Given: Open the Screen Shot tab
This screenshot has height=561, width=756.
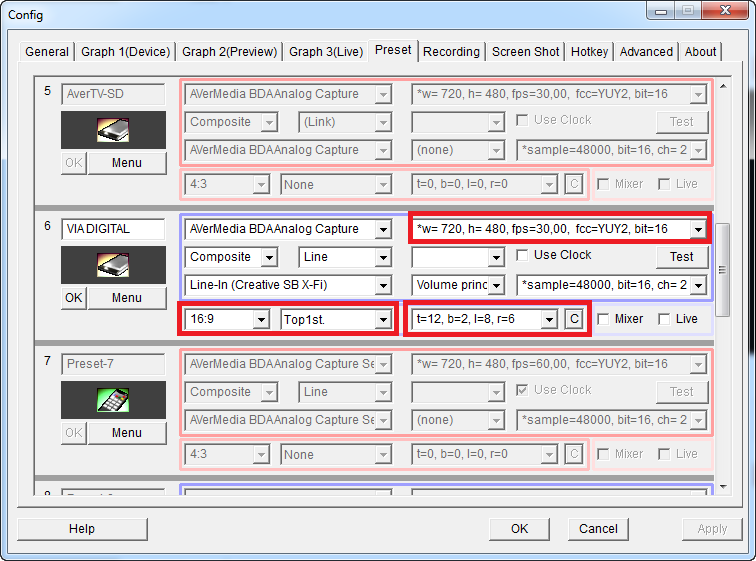Looking at the screenshot, I should click(525, 52).
